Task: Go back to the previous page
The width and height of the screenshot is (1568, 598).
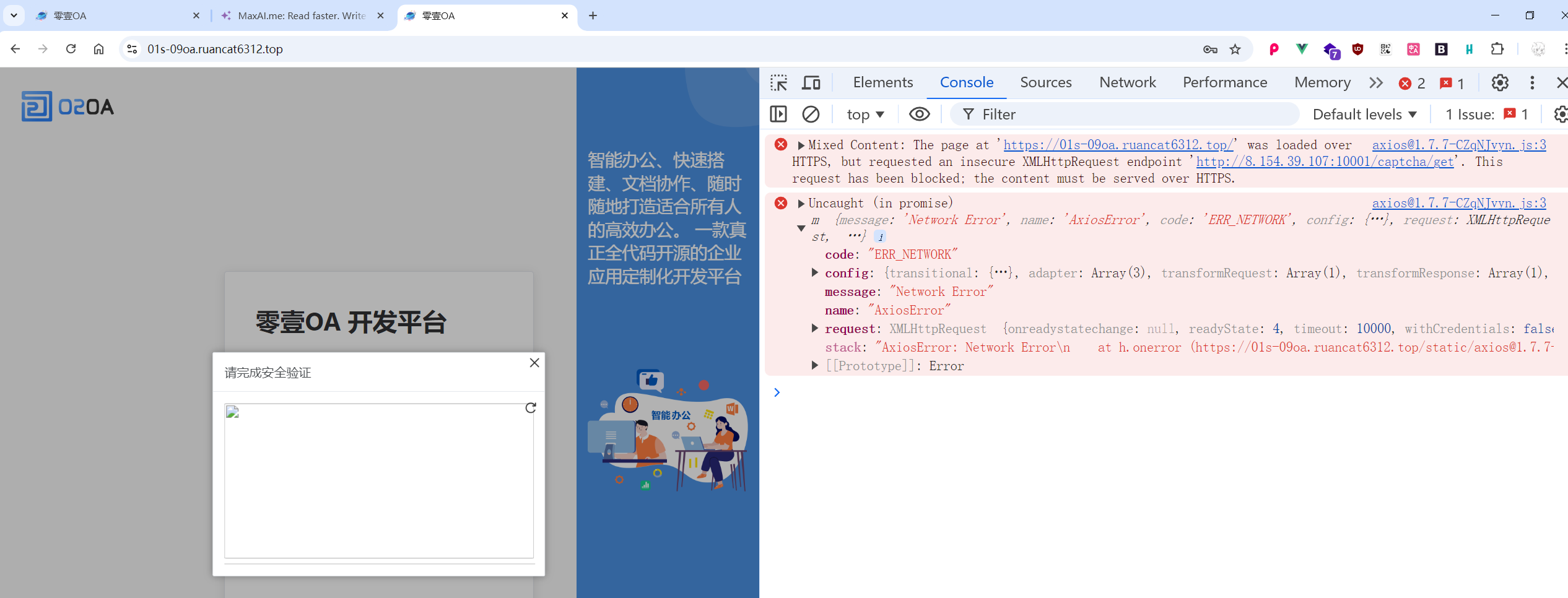Action: (15, 49)
